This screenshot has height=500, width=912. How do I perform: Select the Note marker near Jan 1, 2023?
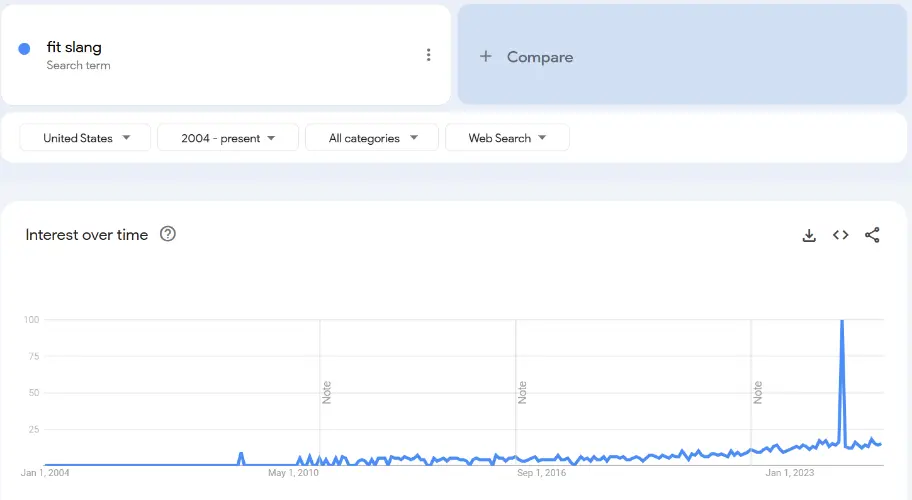click(757, 392)
